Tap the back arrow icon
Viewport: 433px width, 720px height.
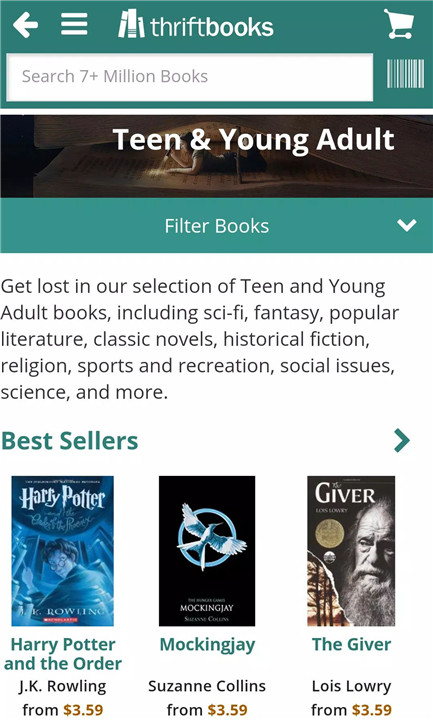pos(25,25)
